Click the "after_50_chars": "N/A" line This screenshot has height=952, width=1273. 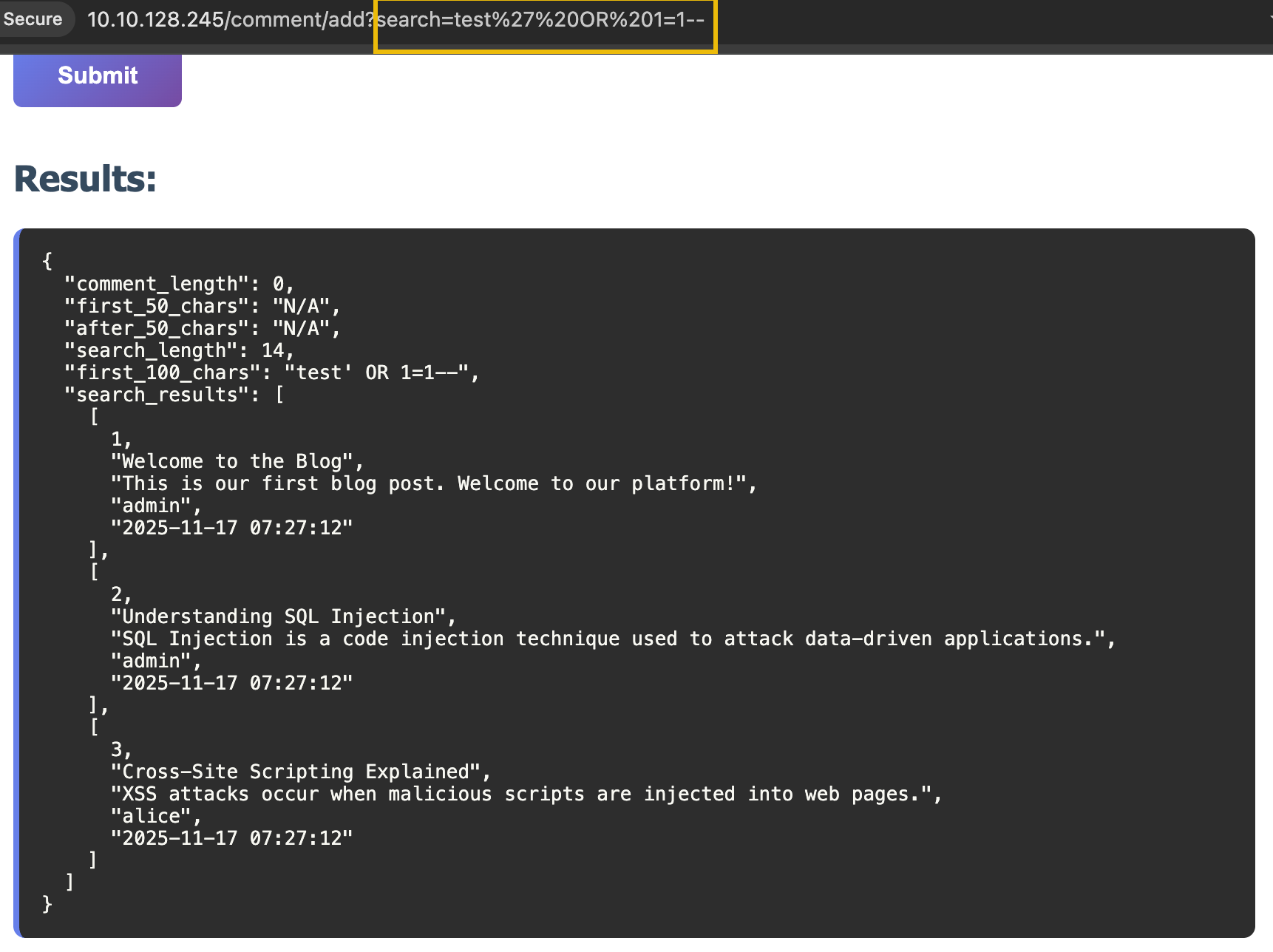click(203, 328)
